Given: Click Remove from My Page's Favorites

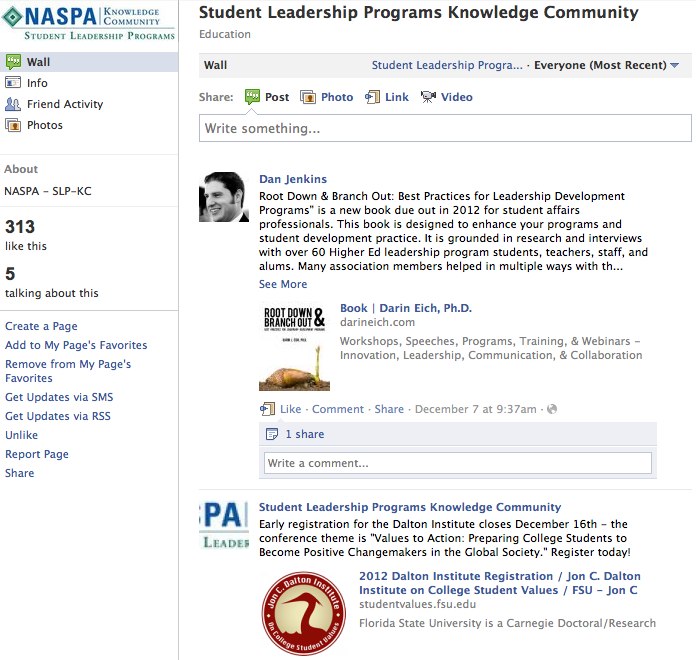Looking at the screenshot, I should (x=68, y=371).
